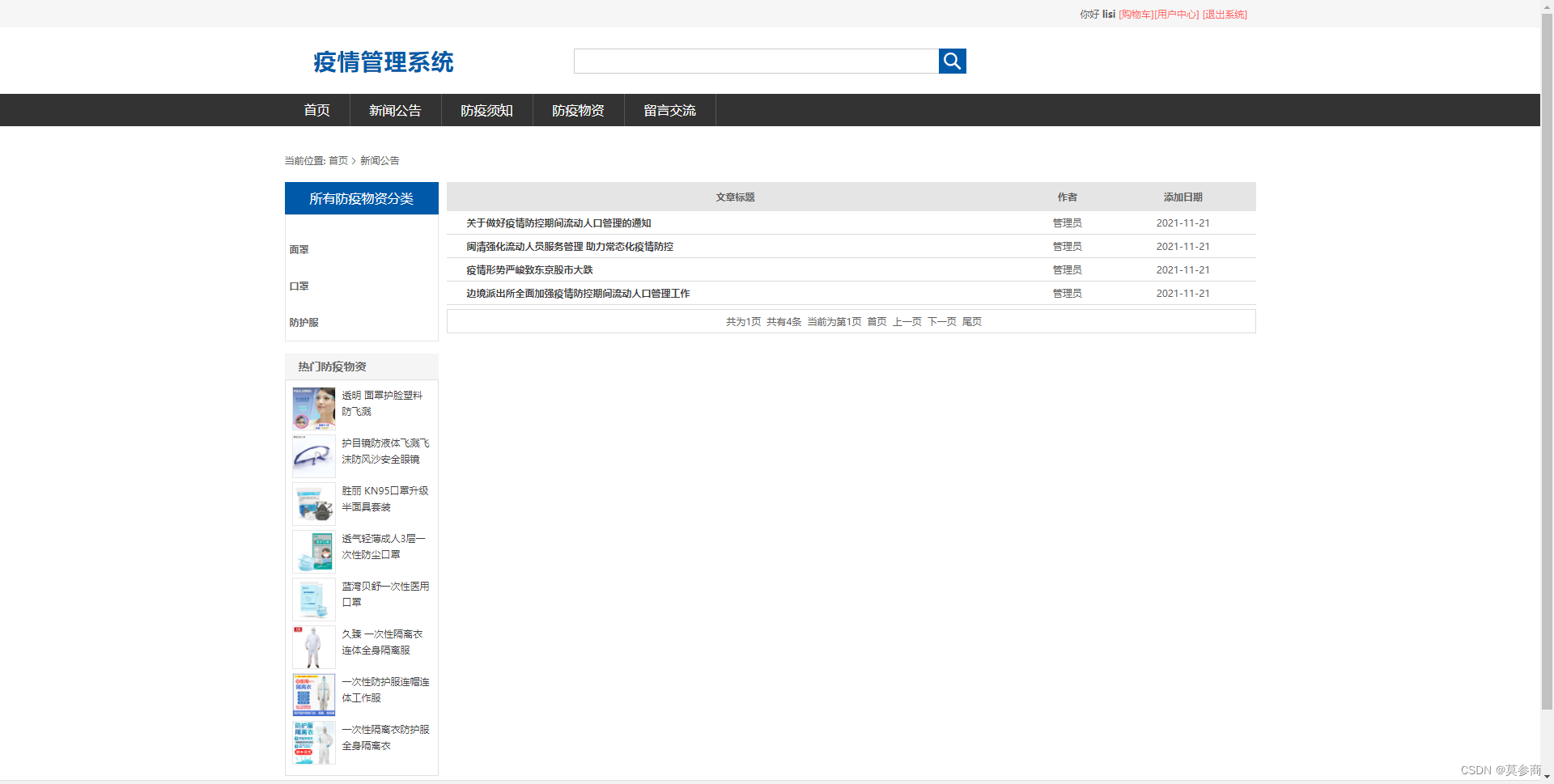Open article 关于做好疫情防控期间流动人口管理的通知
The height and width of the screenshot is (784, 1554).
pos(558,223)
